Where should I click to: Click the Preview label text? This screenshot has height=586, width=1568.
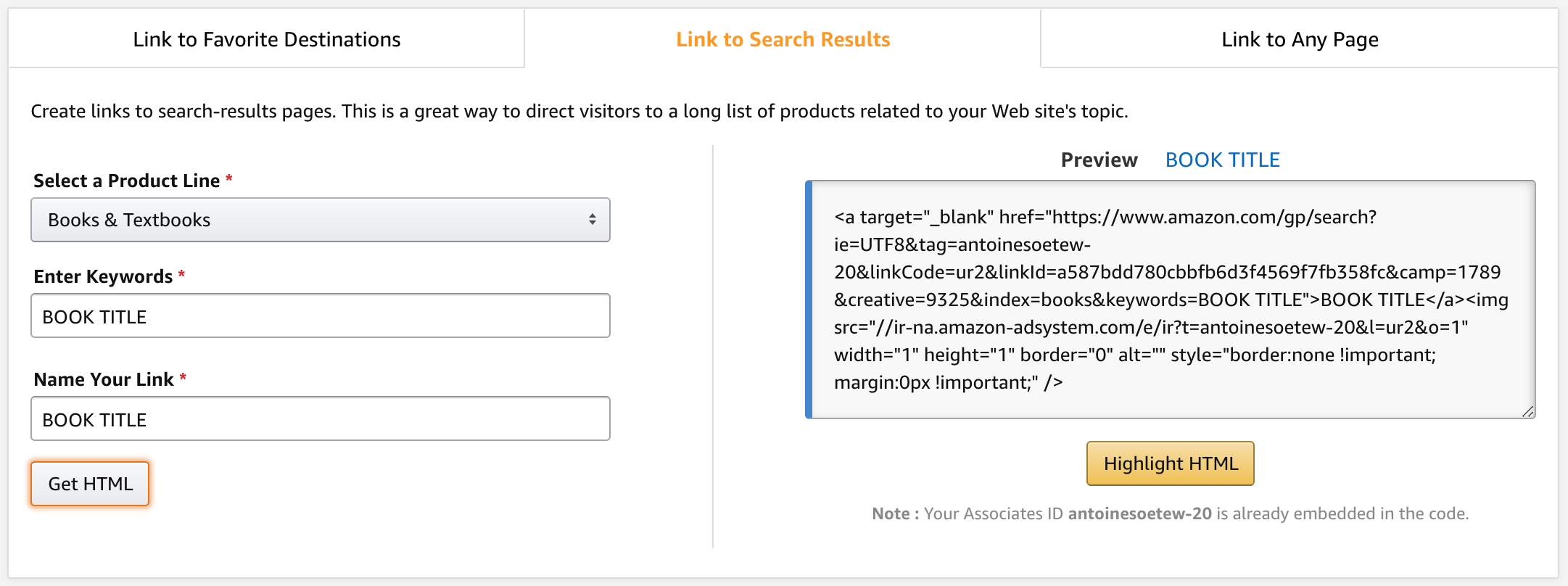pos(1099,160)
